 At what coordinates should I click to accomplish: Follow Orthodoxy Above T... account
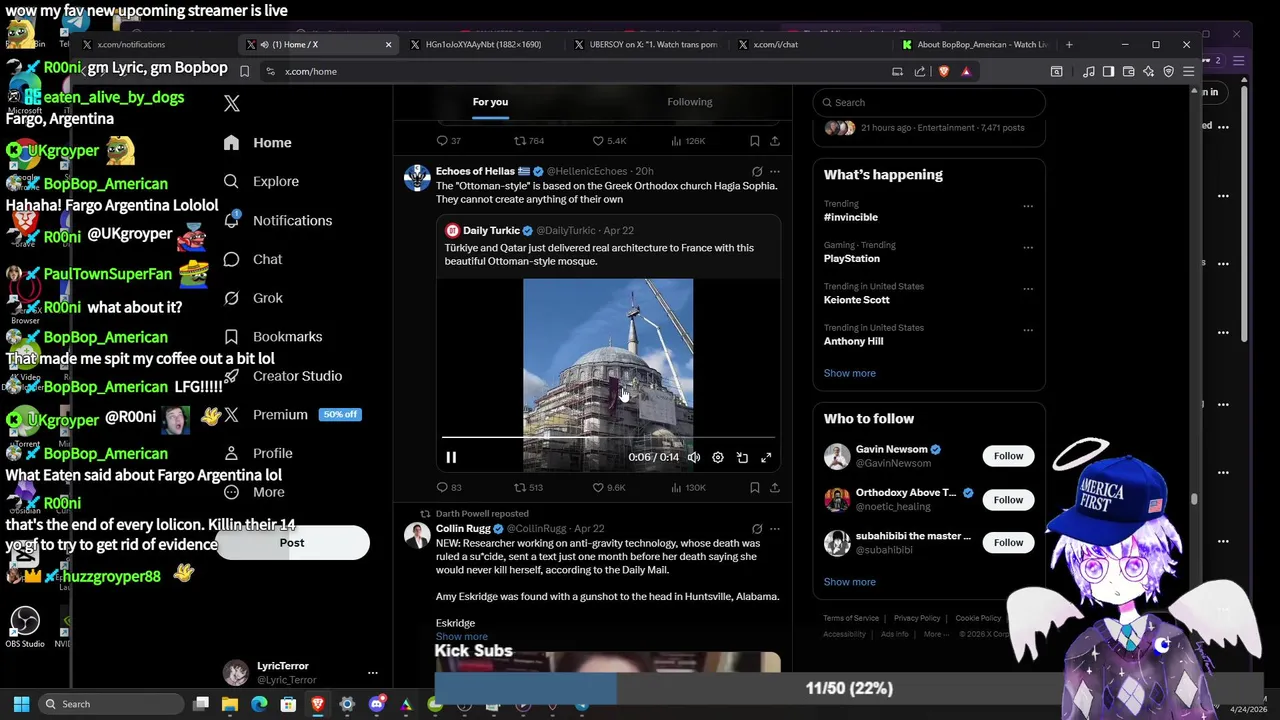(1008, 499)
